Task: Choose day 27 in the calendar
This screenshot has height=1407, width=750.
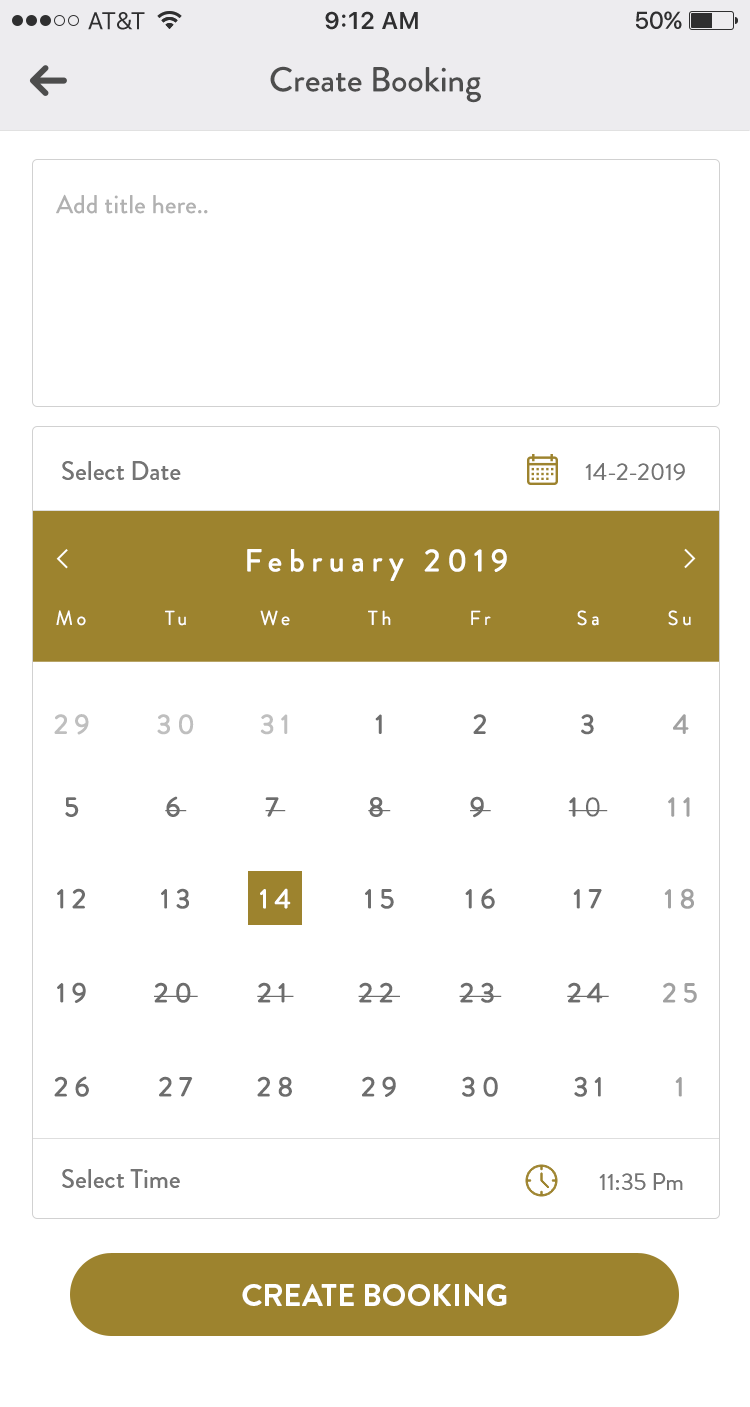Action: click(175, 1087)
